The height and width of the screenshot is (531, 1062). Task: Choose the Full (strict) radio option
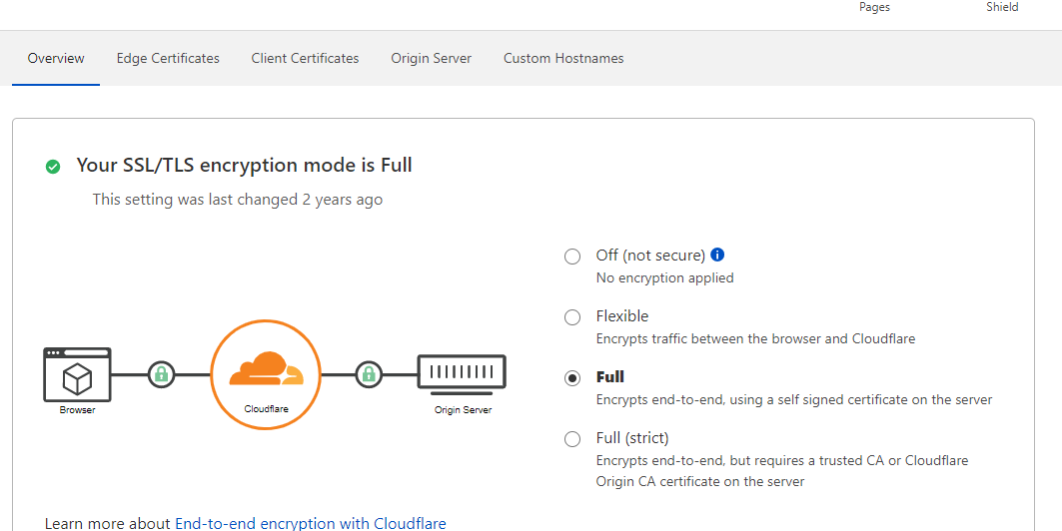tap(572, 439)
